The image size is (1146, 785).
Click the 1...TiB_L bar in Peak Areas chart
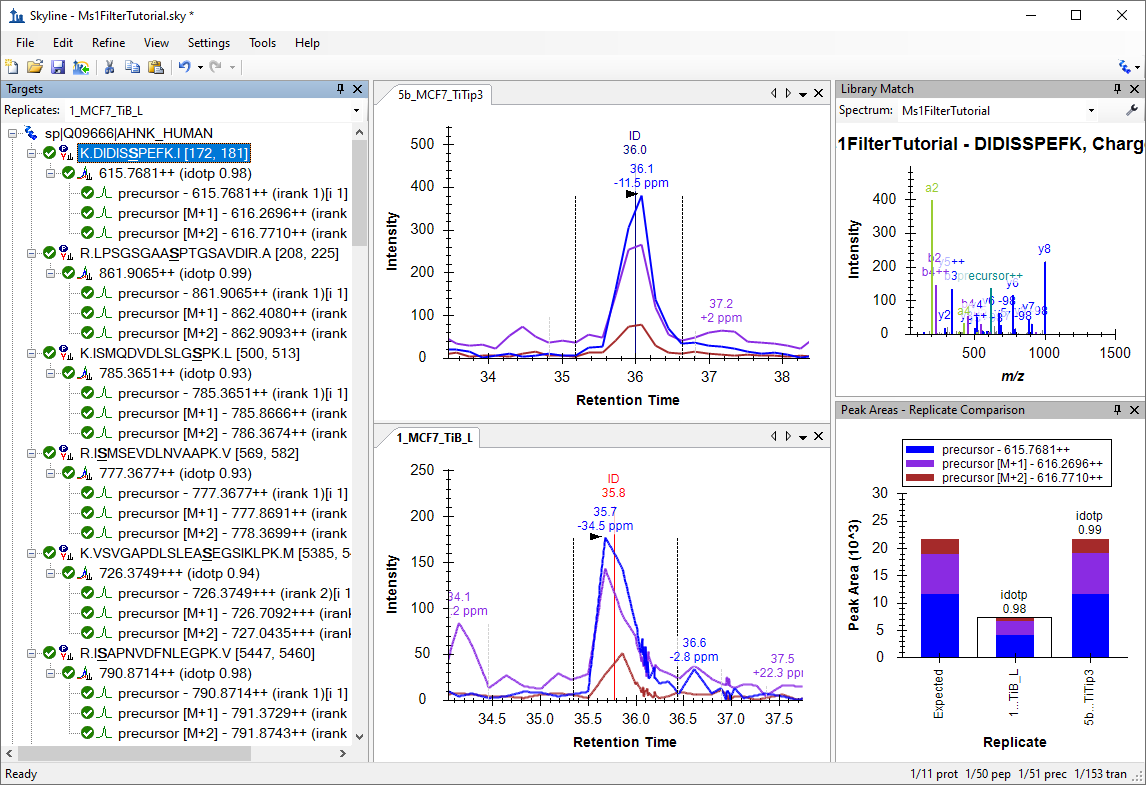(x=1015, y=637)
